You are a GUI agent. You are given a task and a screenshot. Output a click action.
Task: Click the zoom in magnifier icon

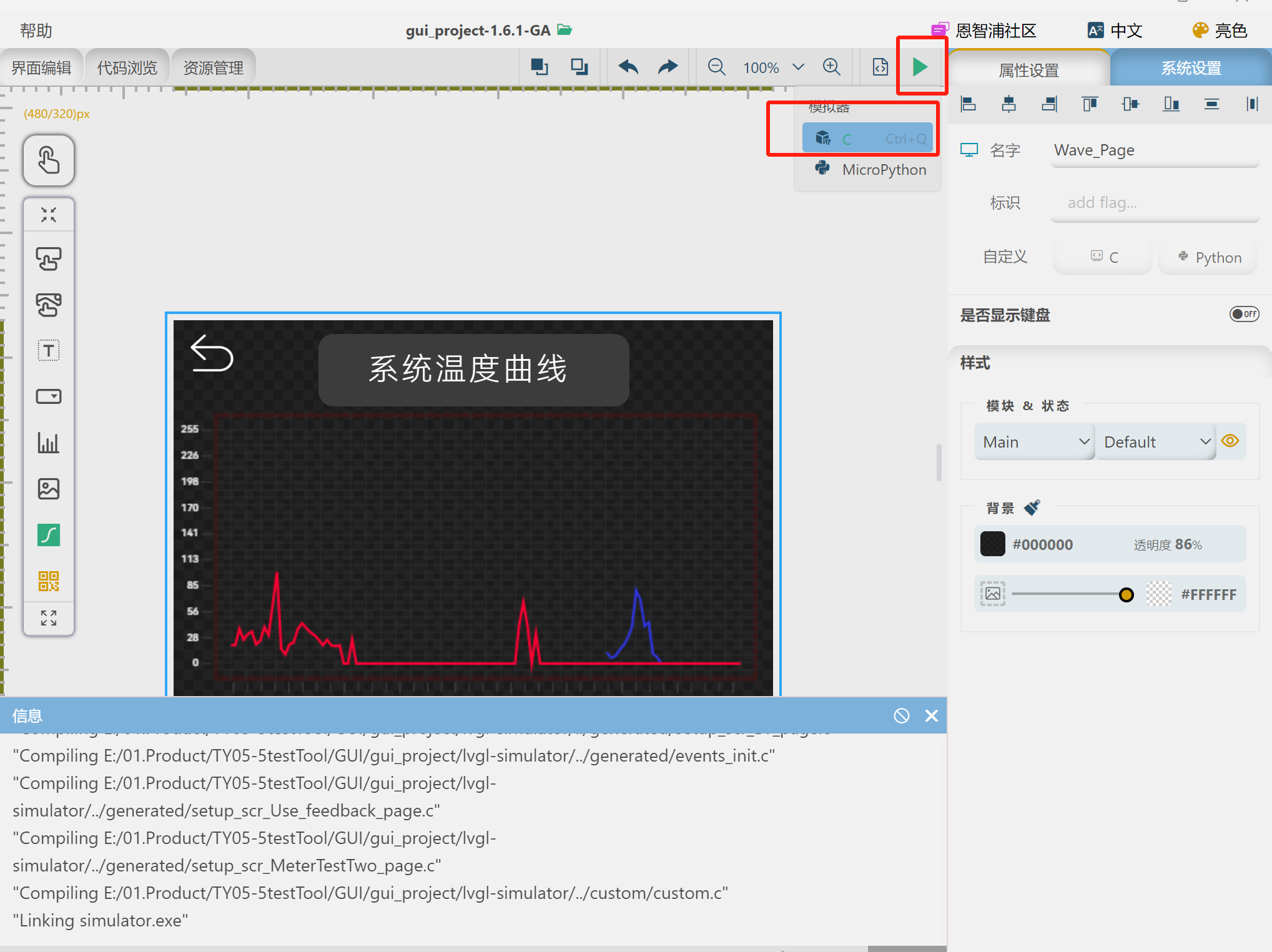(x=831, y=67)
